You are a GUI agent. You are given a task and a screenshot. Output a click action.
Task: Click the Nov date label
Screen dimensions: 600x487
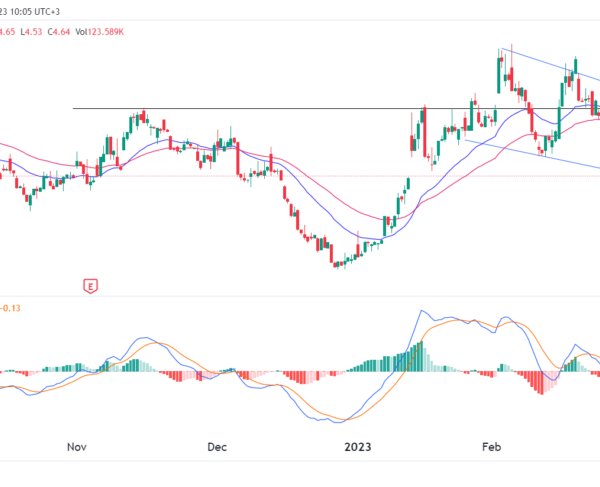77,447
